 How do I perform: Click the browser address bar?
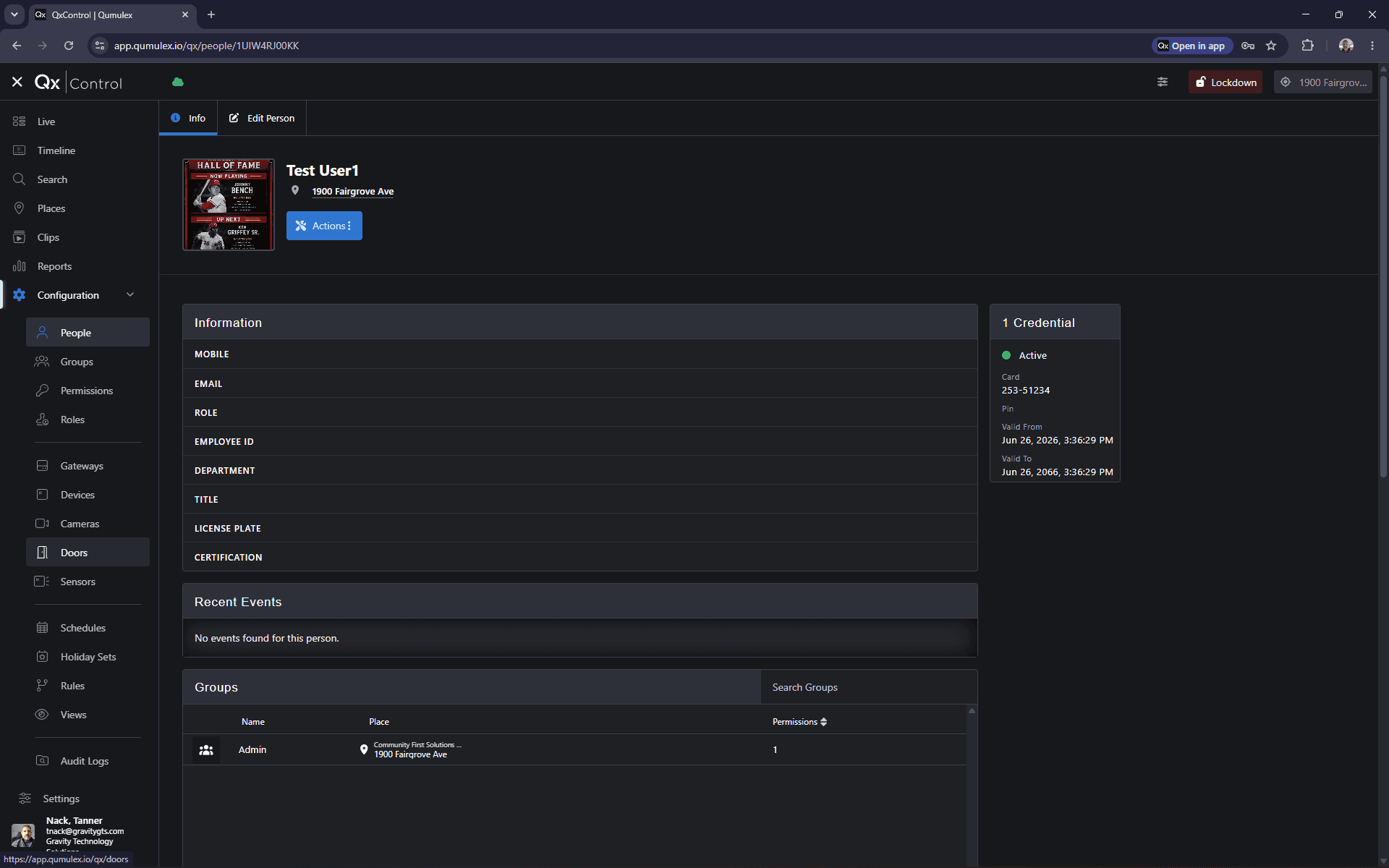[x=622, y=46]
